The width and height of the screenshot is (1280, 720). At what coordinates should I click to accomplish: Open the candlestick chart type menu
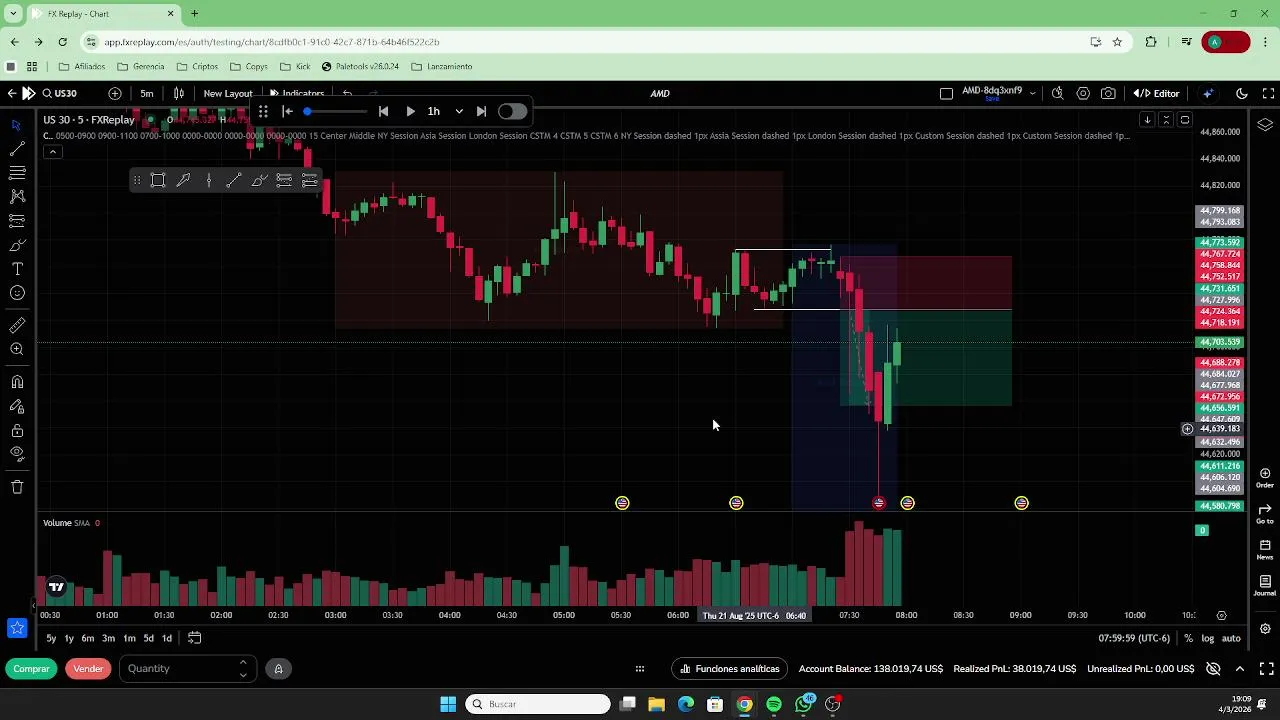pos(179,93)
